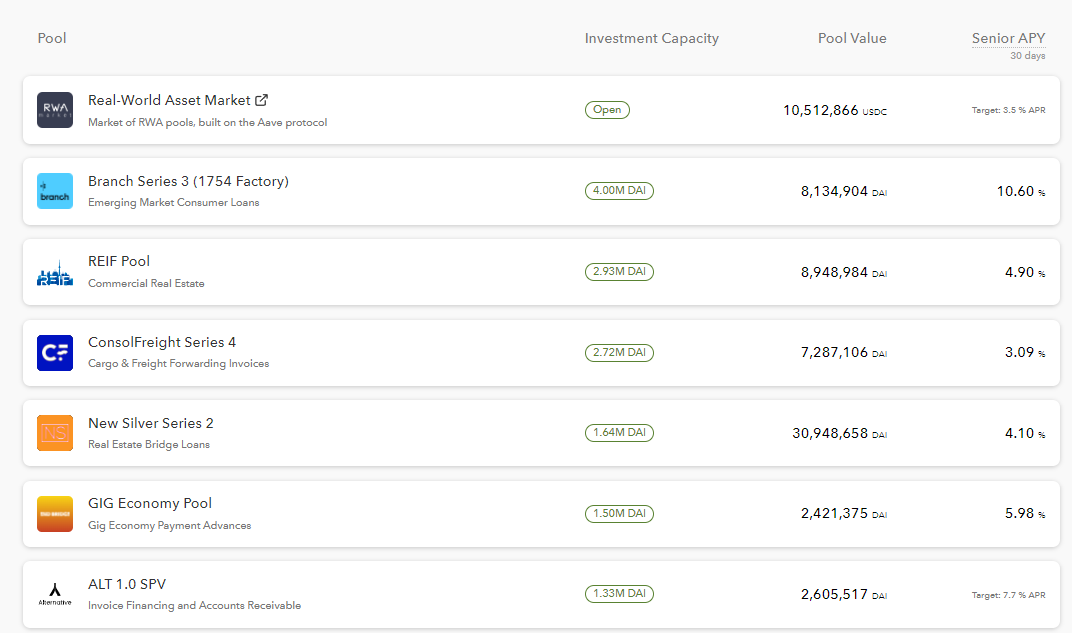Open the Real-World Asset Market pool
This screenshot has width=1072, height=633.
click(x=169, y=100)
